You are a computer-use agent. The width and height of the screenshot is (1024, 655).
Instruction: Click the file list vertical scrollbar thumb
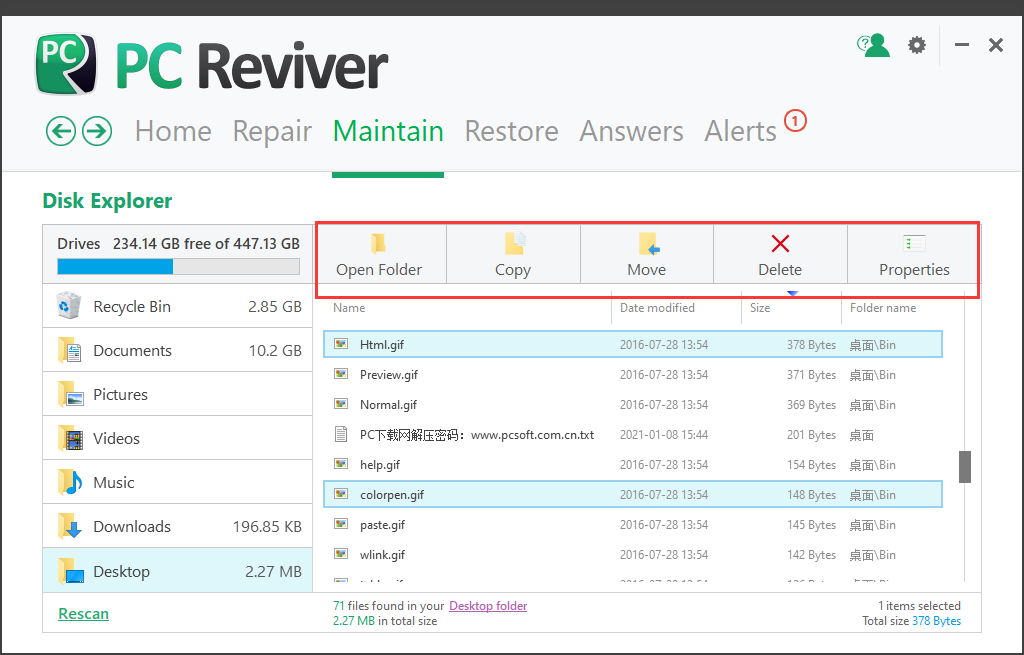(965, 466)
